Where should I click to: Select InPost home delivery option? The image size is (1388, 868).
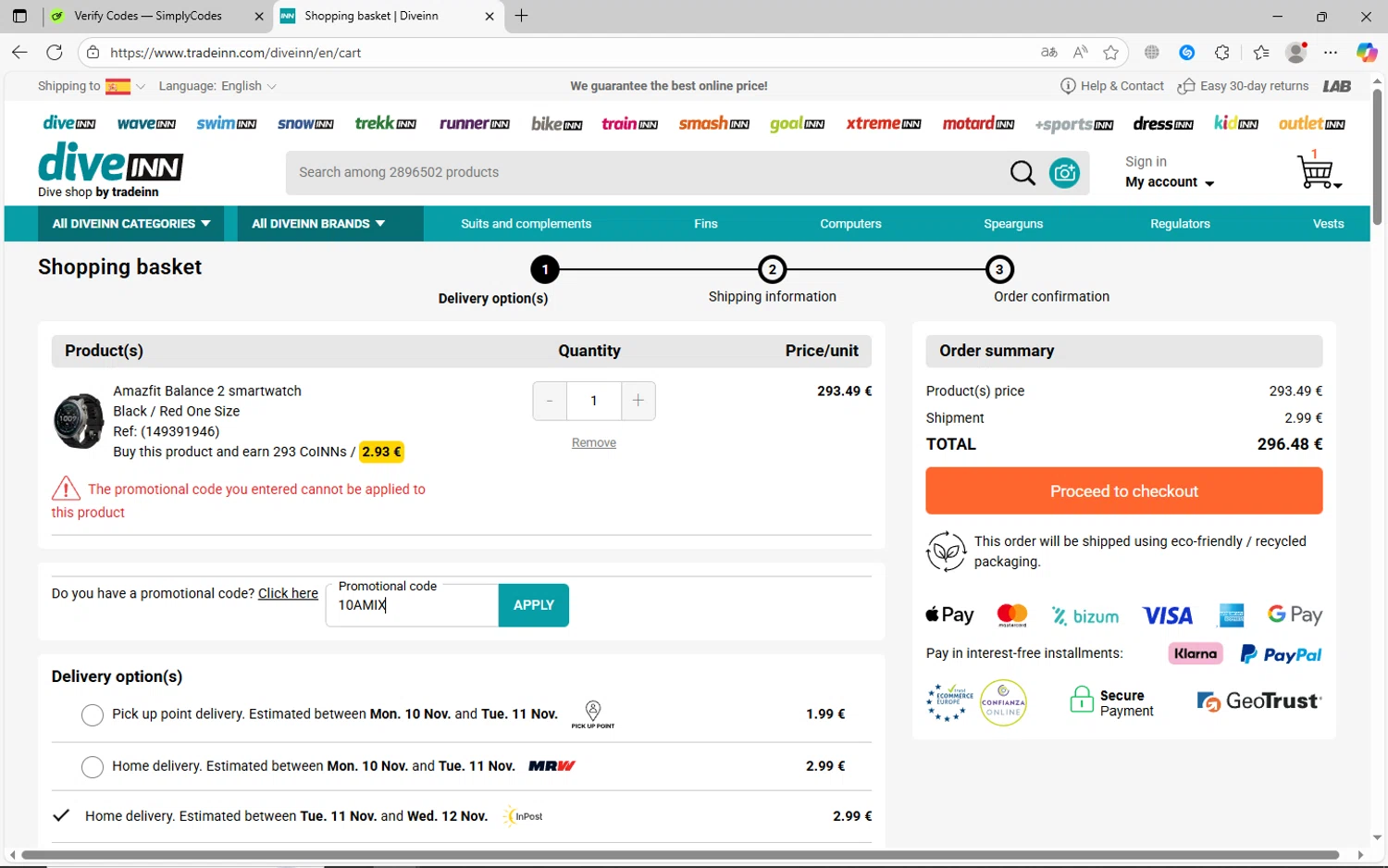tap(61, 815)
